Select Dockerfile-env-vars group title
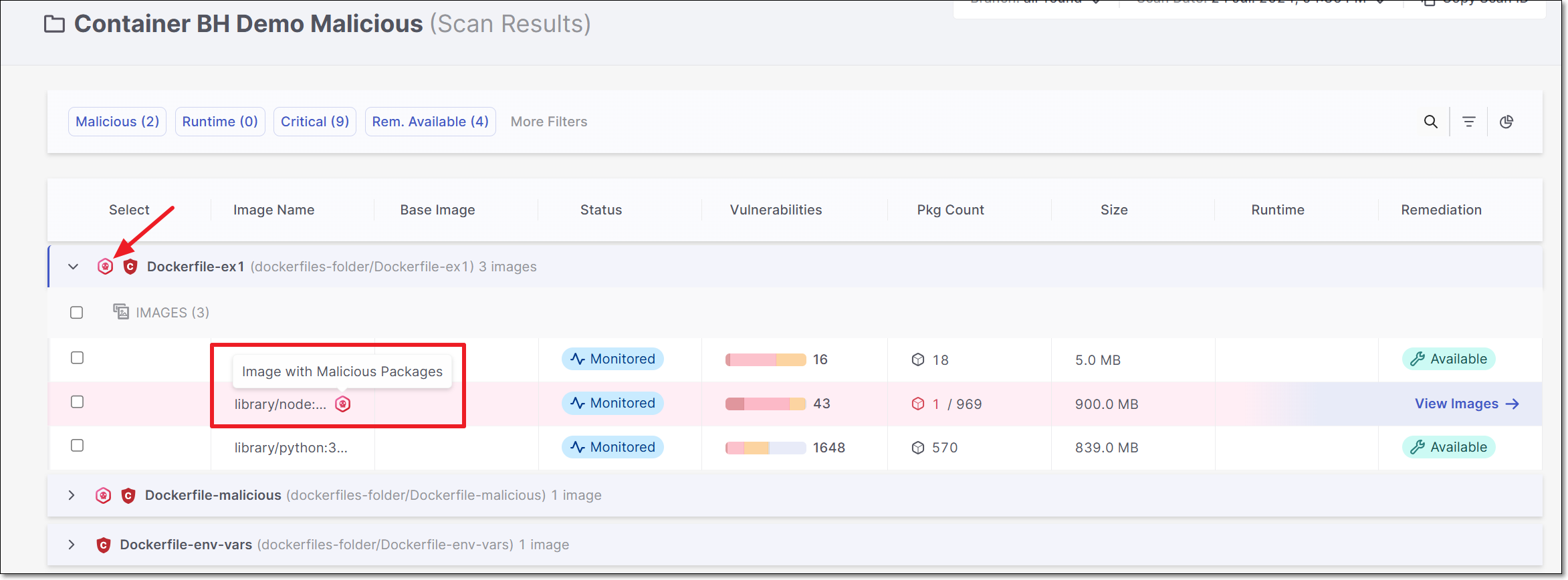This screenshot has height=580, width=1568. (x=186, y=545)
